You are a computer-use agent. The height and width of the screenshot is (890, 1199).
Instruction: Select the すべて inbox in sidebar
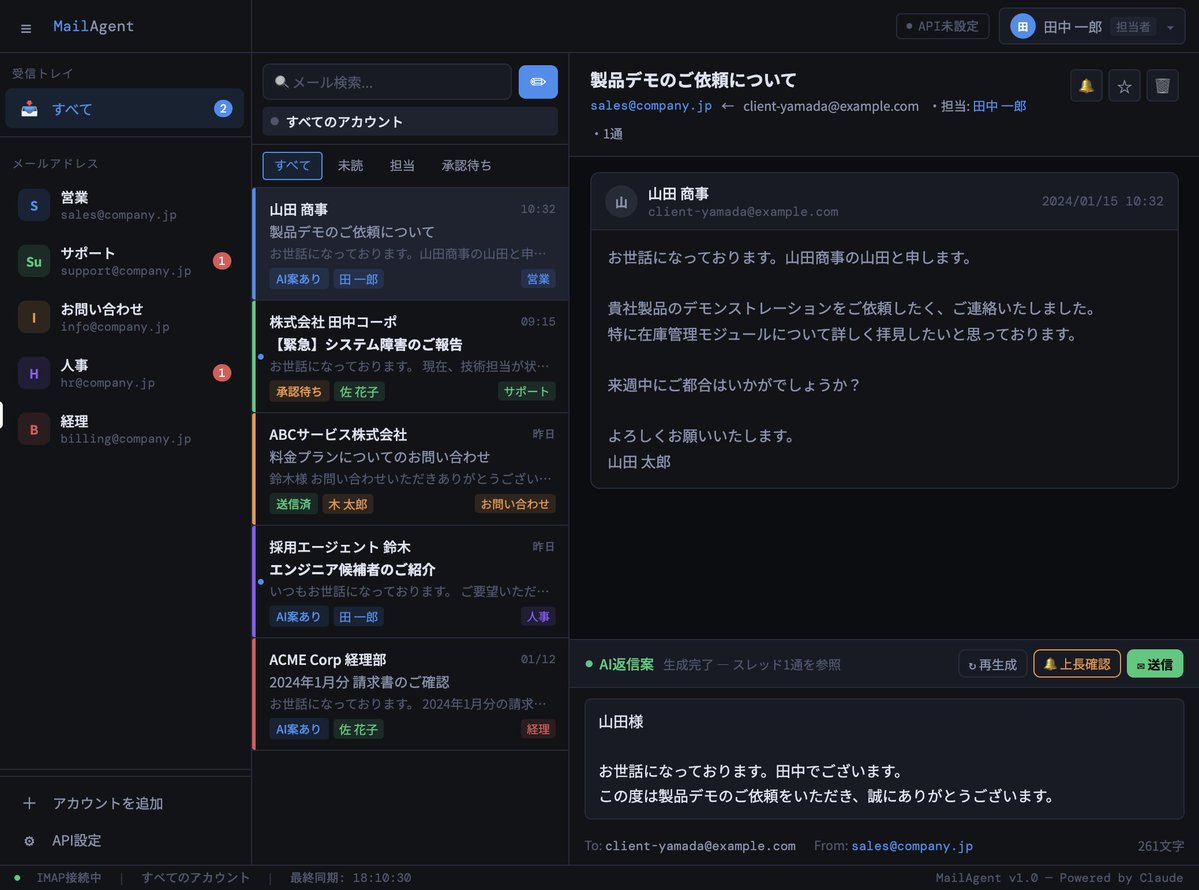pyautogui.click(x=125, y=109)
